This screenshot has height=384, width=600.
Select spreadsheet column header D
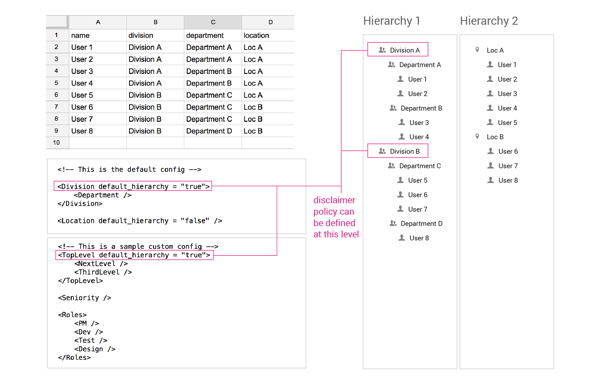point(268,22)
